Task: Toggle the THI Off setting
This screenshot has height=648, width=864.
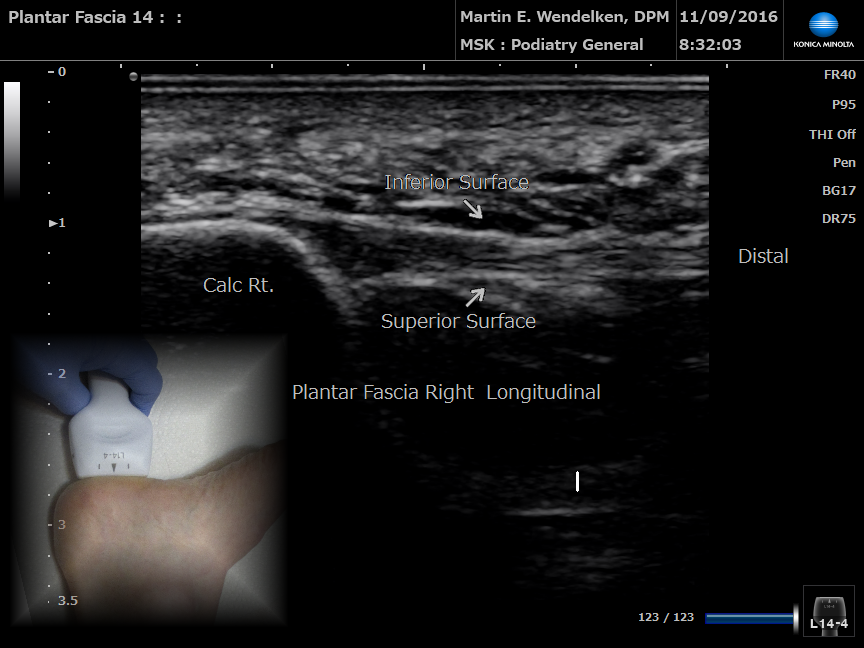Action: 832,134
